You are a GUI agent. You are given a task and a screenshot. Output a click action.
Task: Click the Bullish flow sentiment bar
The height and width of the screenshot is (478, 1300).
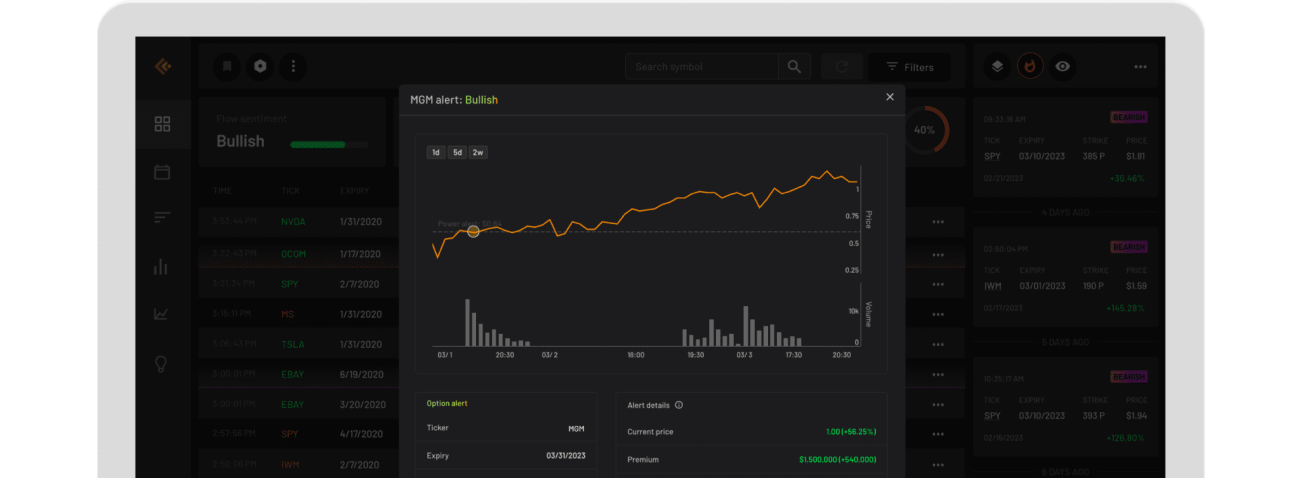tap(329, 144)
